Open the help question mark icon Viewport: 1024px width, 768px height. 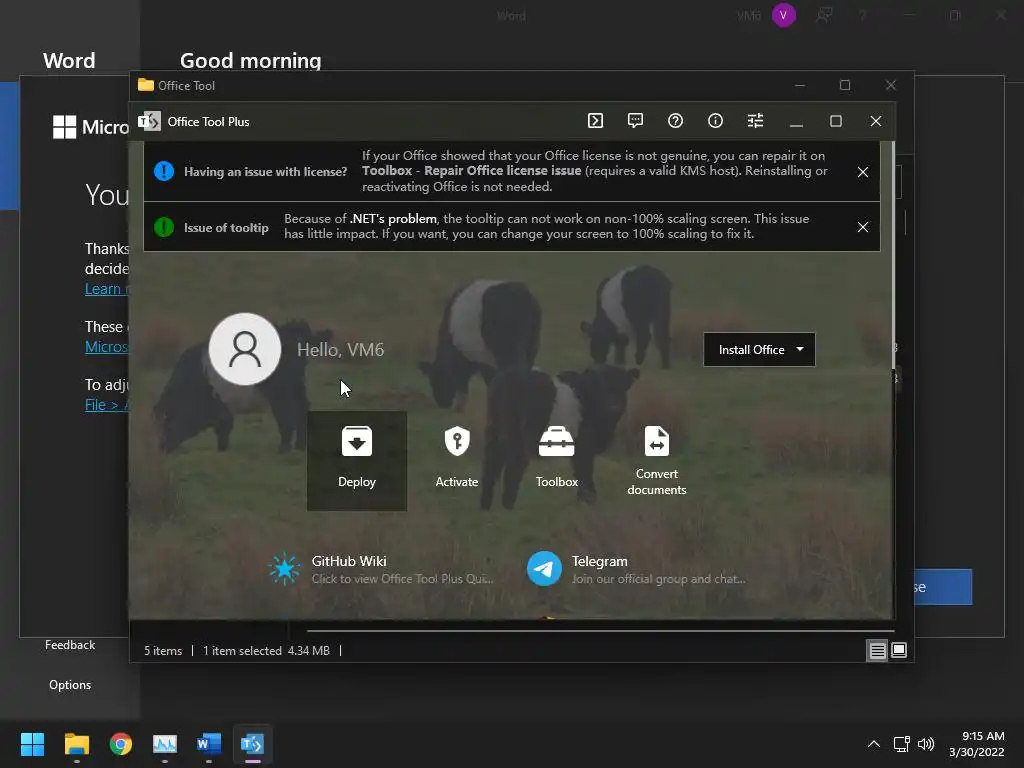[675, 121]
